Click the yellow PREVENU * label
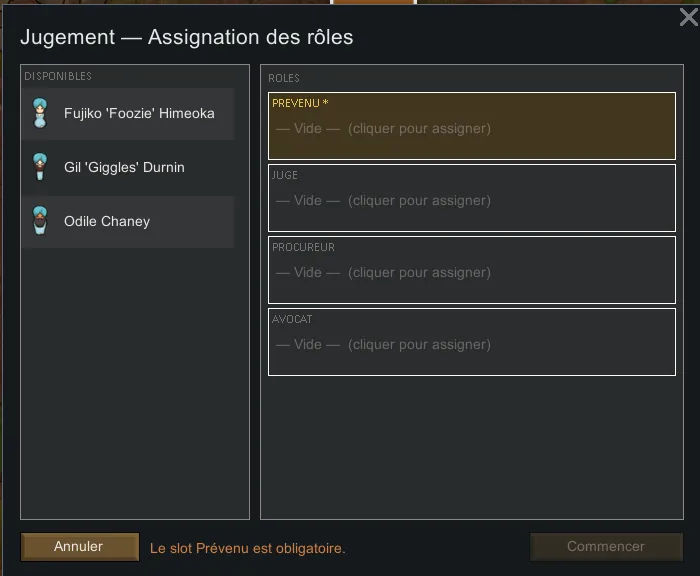 [300, 103]
